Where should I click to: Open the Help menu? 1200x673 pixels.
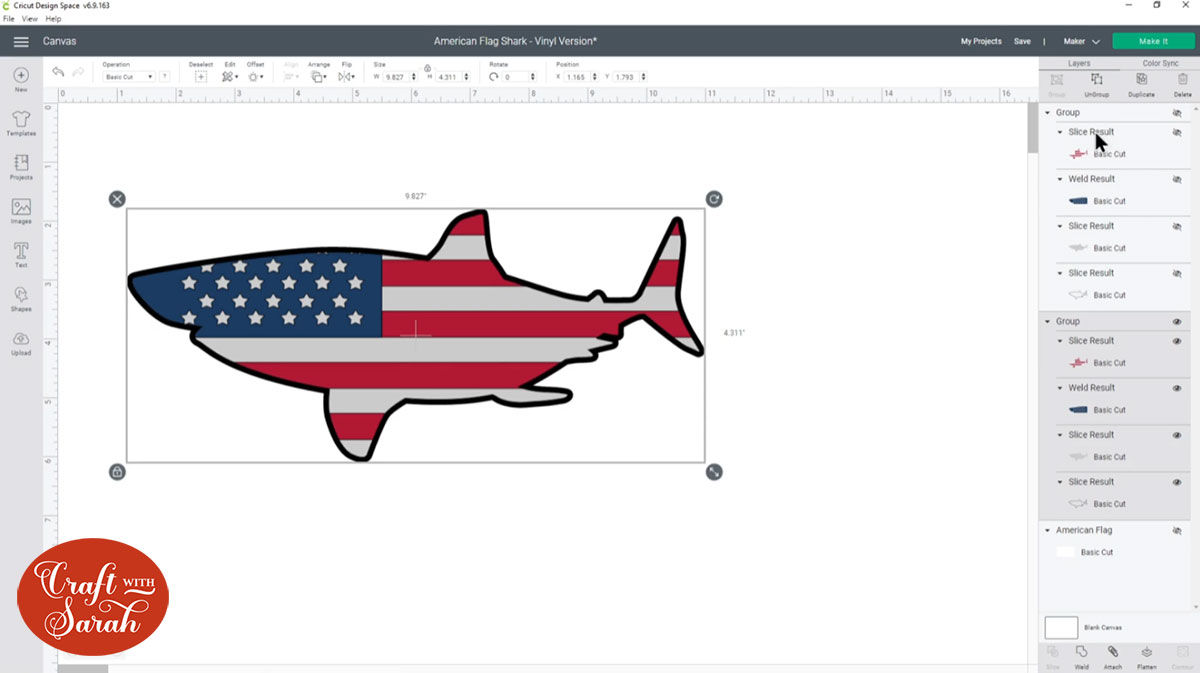[x=53, y=19]
